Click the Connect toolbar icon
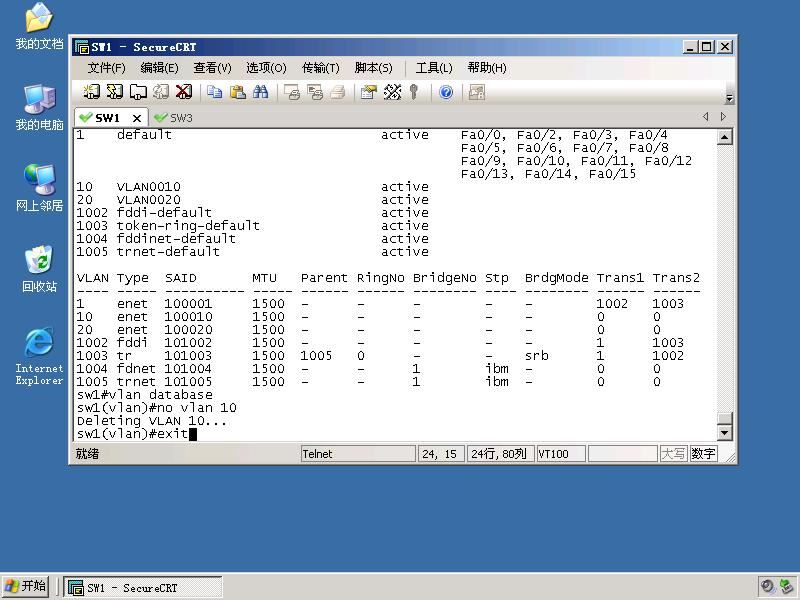 pyautogui.click(x=91, y=92)
